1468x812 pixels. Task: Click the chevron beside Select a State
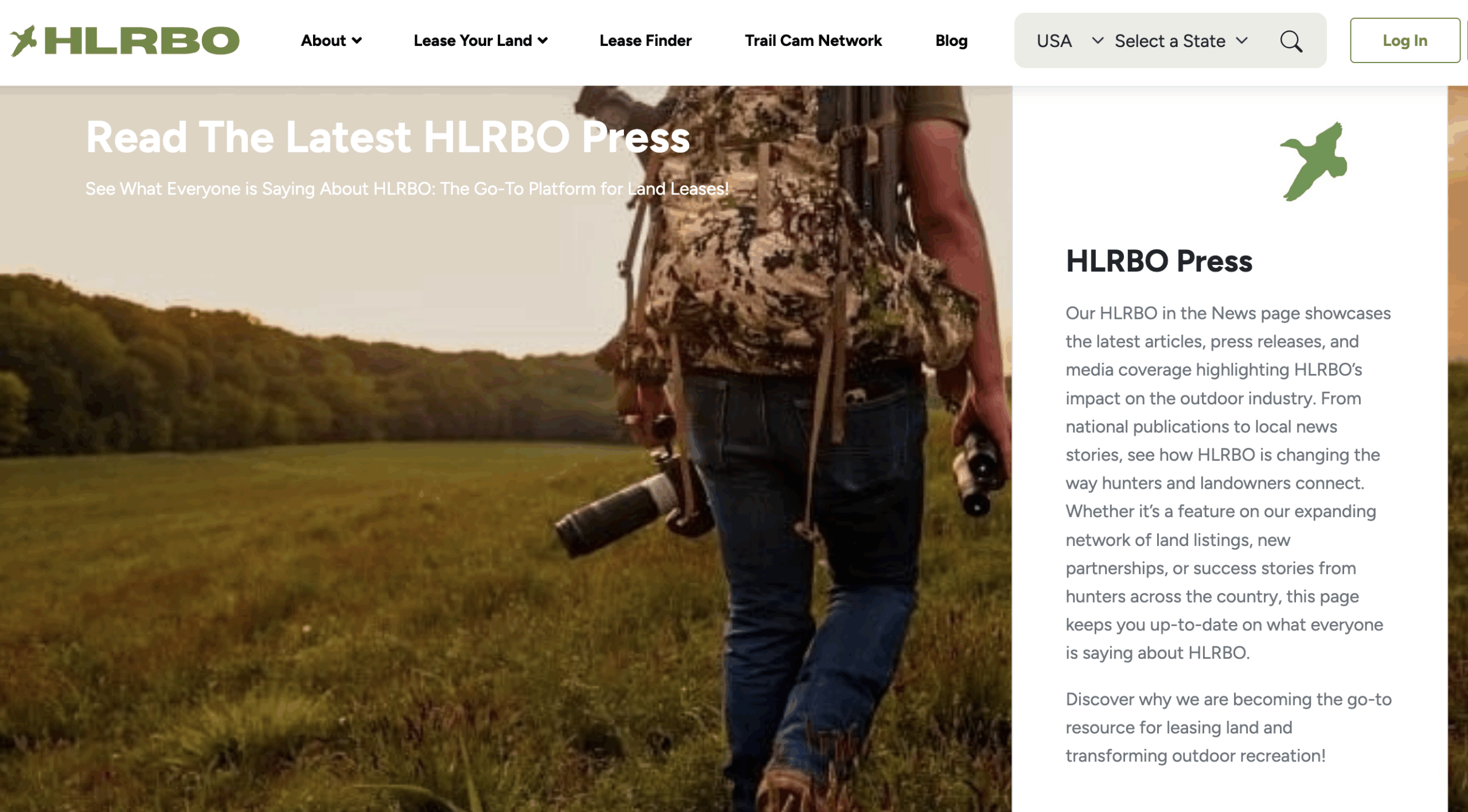pyautogui.click(x=1241, y=41)
